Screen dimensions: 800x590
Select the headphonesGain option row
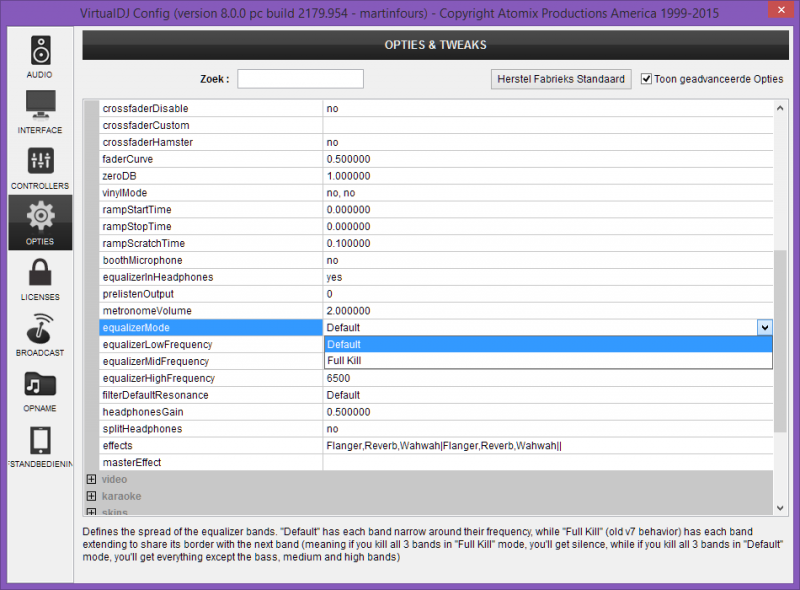(436, 412)
